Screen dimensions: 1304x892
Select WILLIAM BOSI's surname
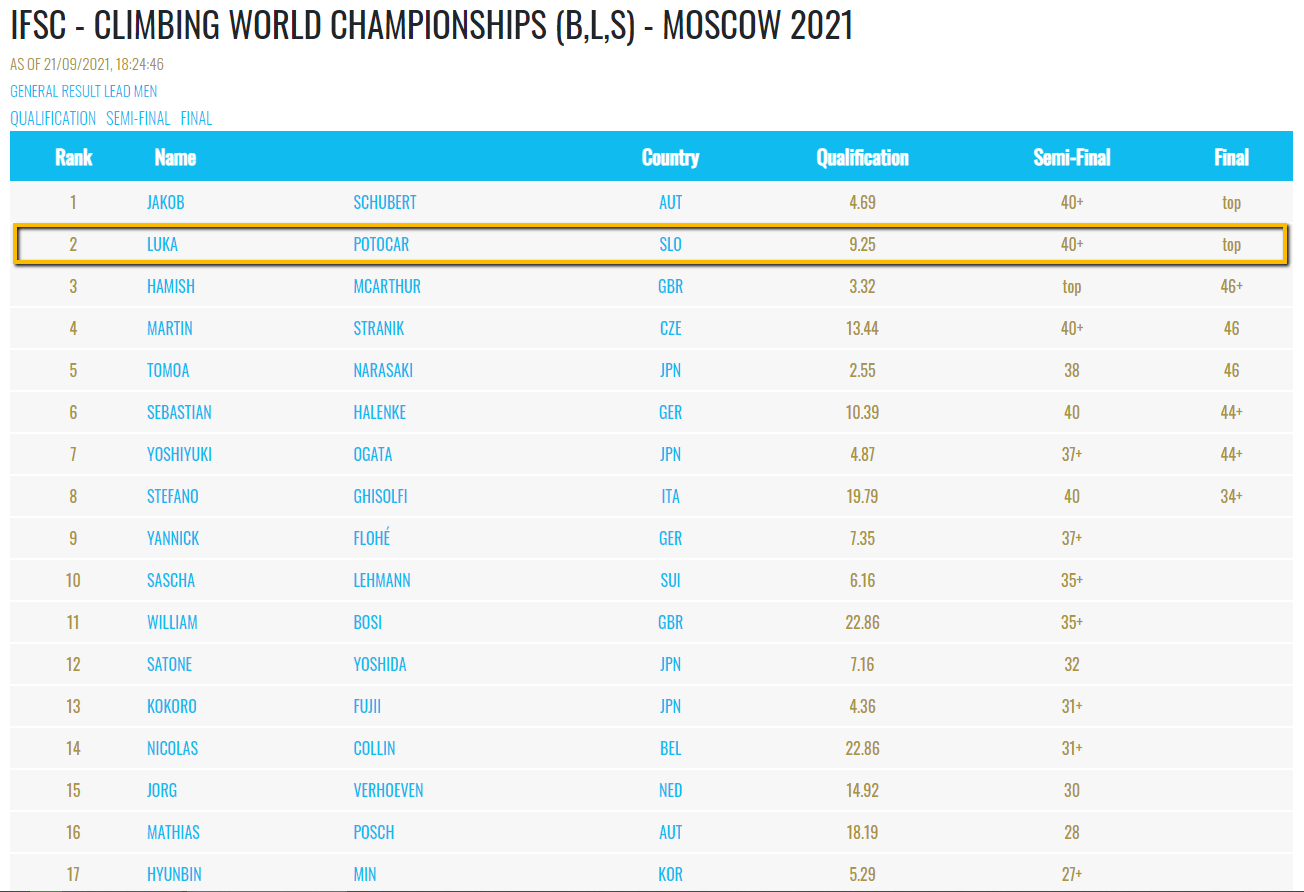tap(368, 622)
